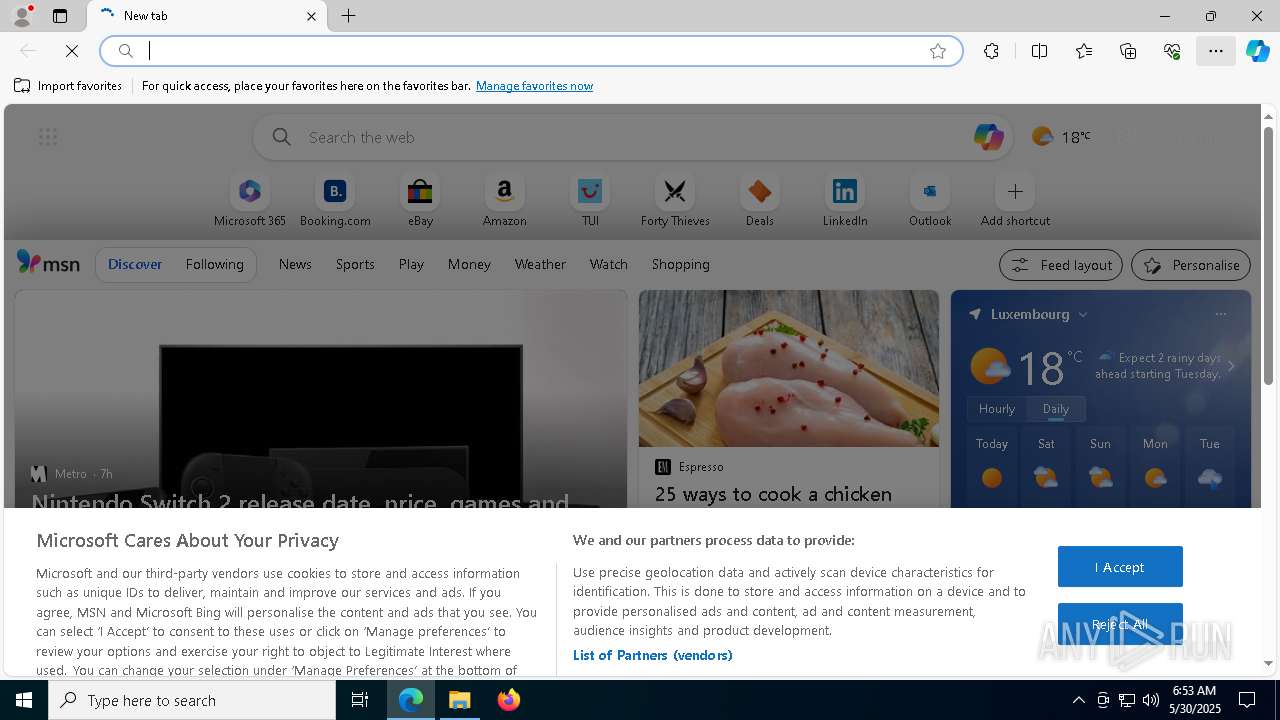This screenshot has width=1280, height=720.
Task: Add this page to favorites star
Action: (x=938, y=51)
